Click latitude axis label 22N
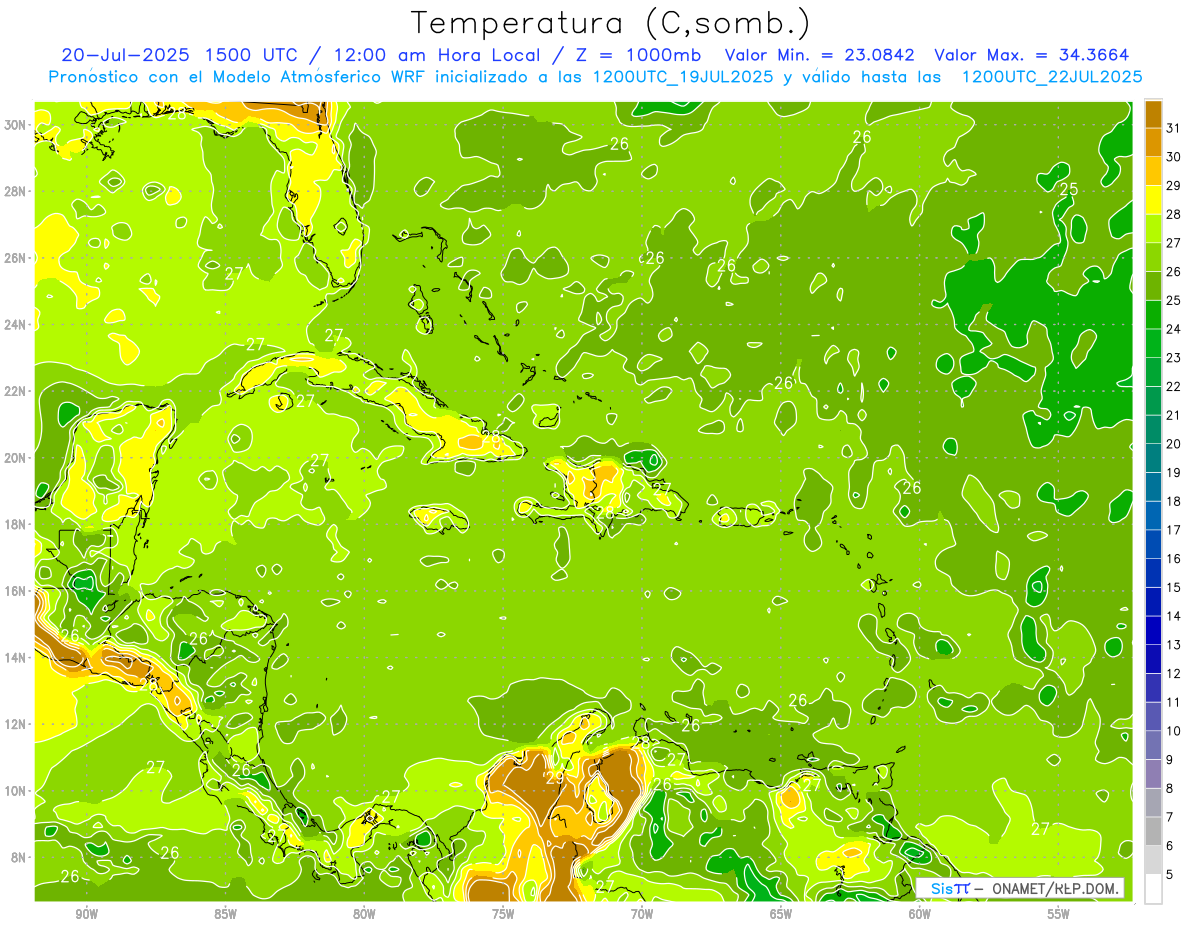Screen dimensions: 1200x927 click(16, 391)
